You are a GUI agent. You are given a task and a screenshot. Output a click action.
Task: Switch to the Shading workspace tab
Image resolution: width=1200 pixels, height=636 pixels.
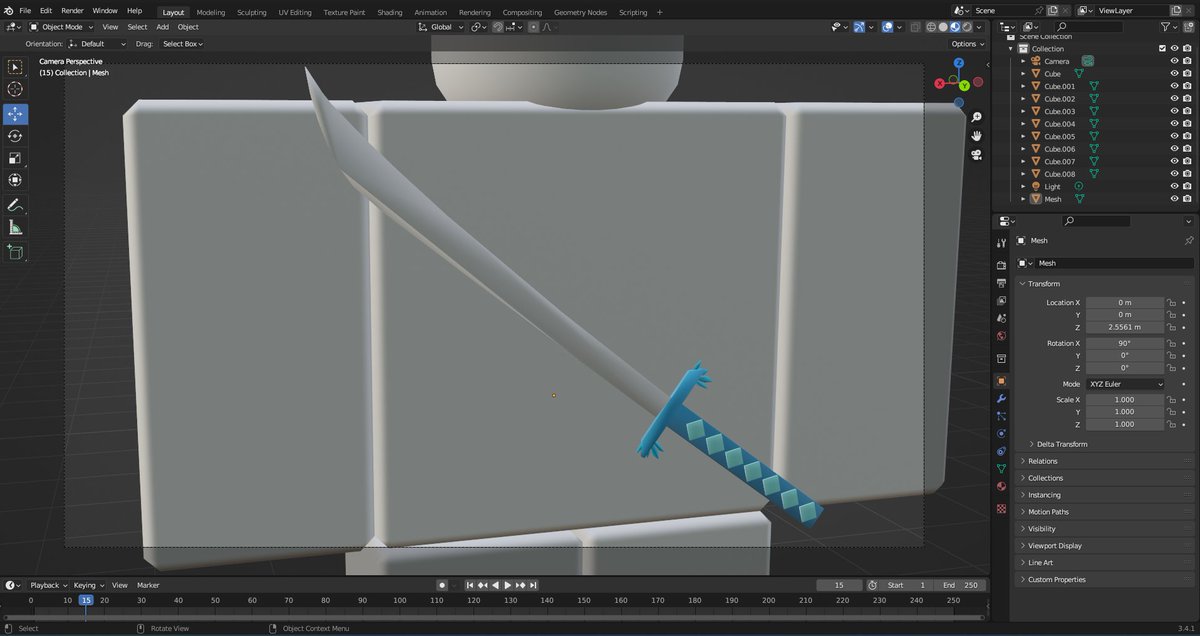tap(390, 12)
